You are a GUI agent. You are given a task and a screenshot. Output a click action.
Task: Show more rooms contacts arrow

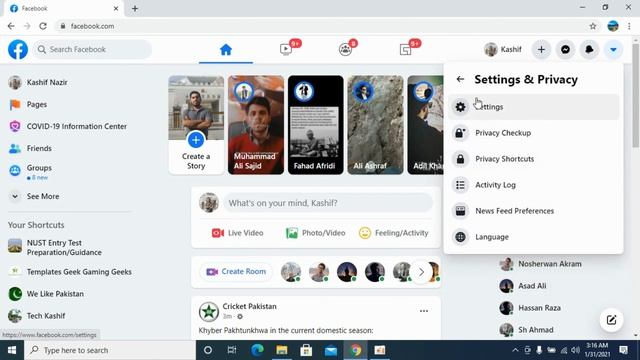pos(421,272)
